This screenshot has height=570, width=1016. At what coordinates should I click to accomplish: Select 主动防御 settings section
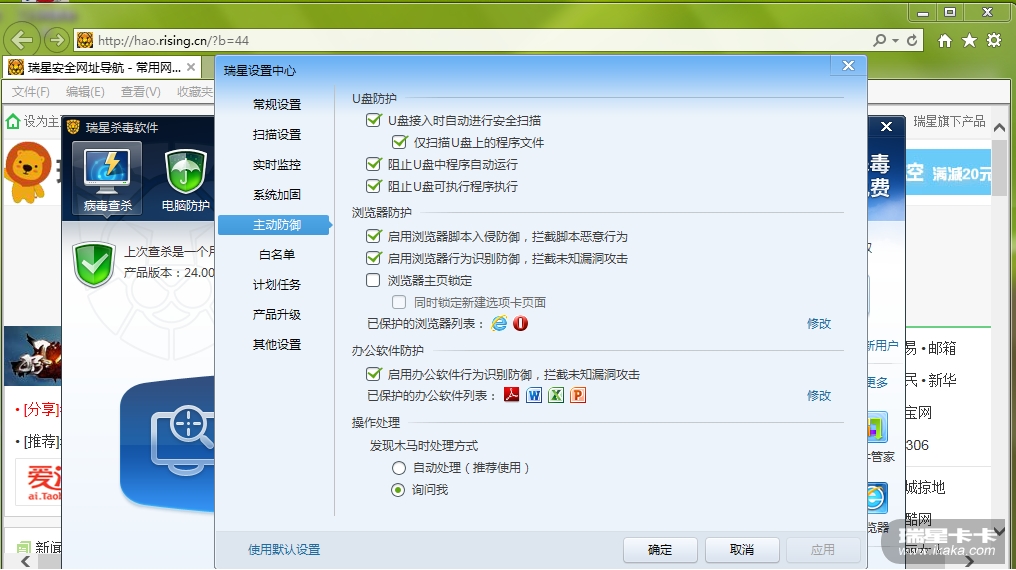coord(277,225)
